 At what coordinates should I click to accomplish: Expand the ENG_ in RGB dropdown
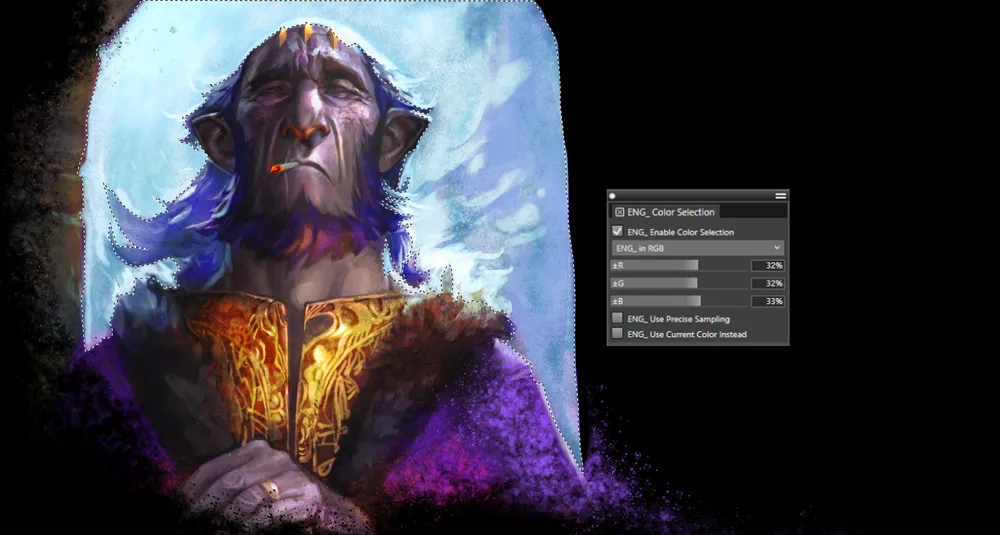(x=697, y=248)
